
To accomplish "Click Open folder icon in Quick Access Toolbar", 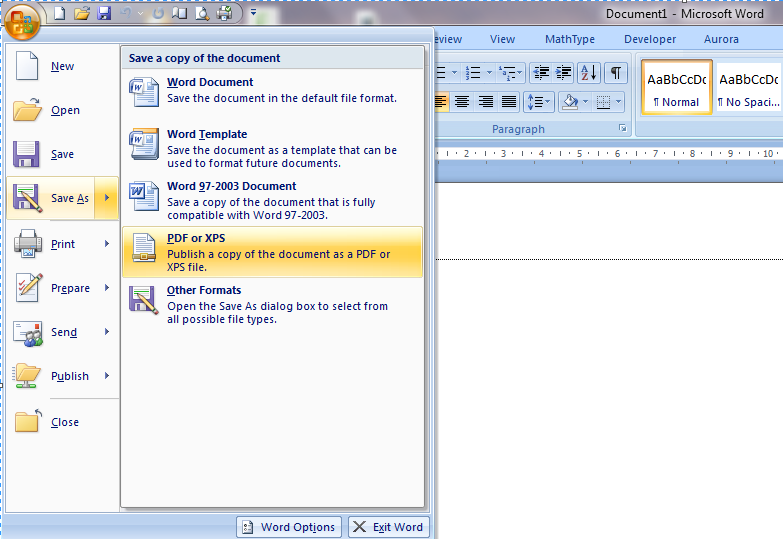I will [x=81, y=13].
